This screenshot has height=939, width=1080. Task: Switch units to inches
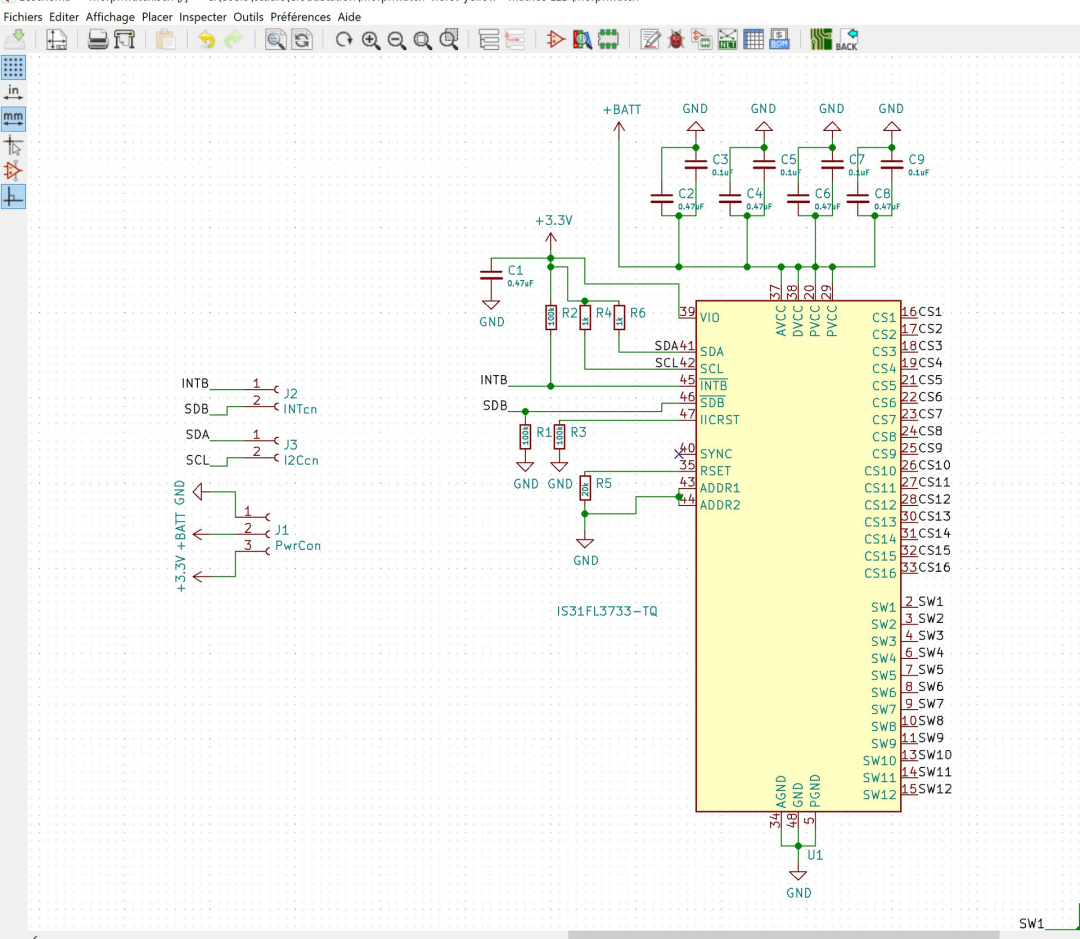click(x=12, y=93)
